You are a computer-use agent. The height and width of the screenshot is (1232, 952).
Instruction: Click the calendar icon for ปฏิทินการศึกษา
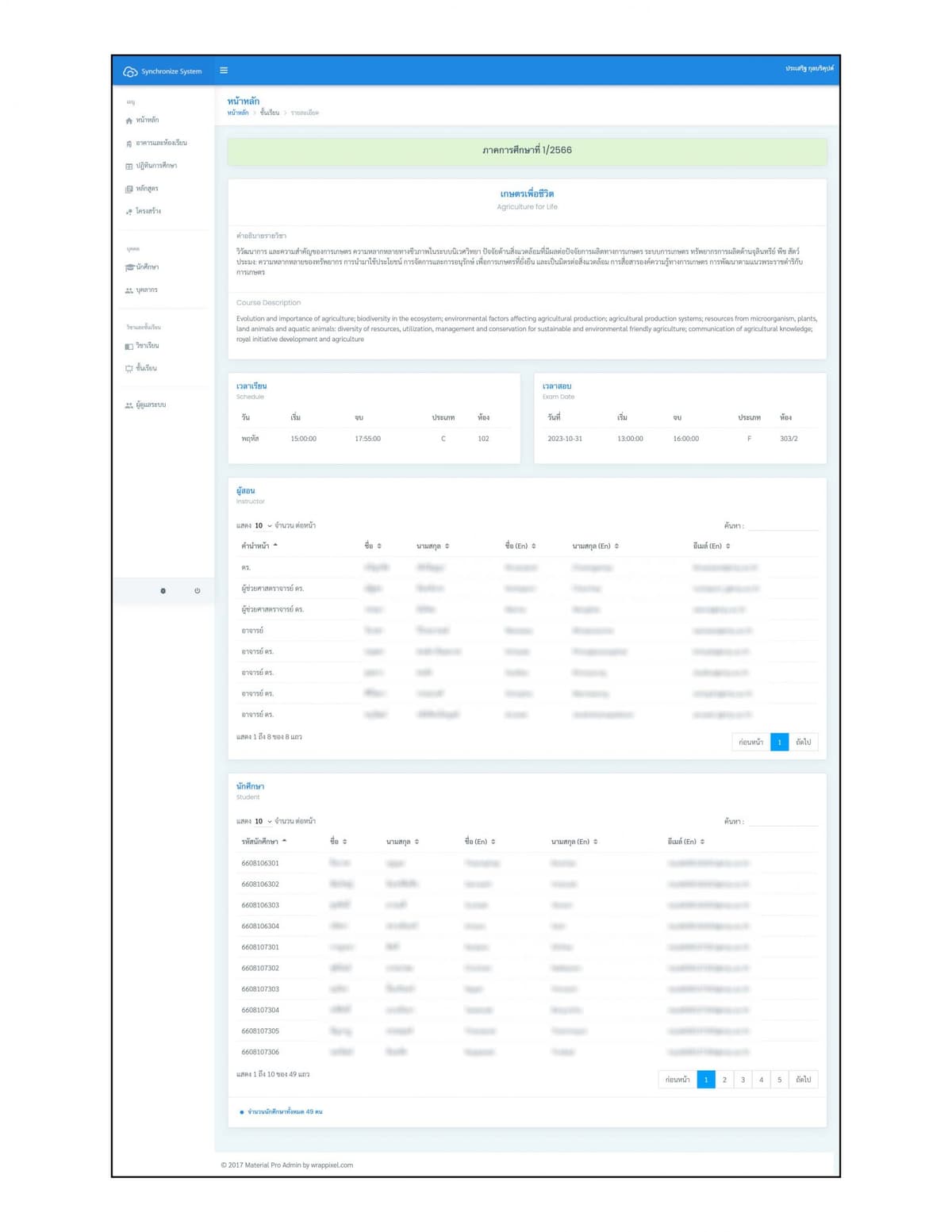[129, 166]
